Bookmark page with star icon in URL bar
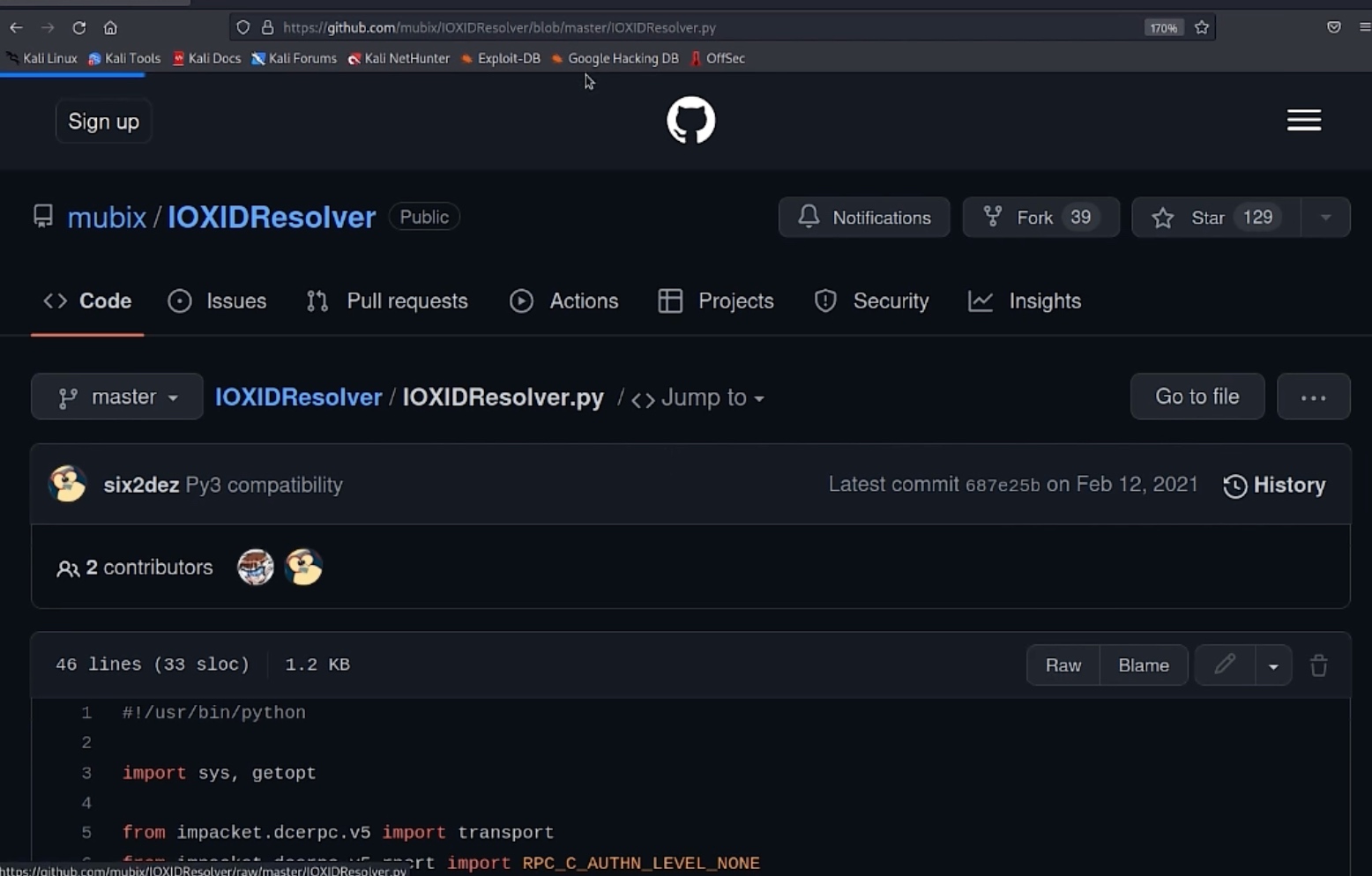The image size is (1372, 876). pos(1201,27)
